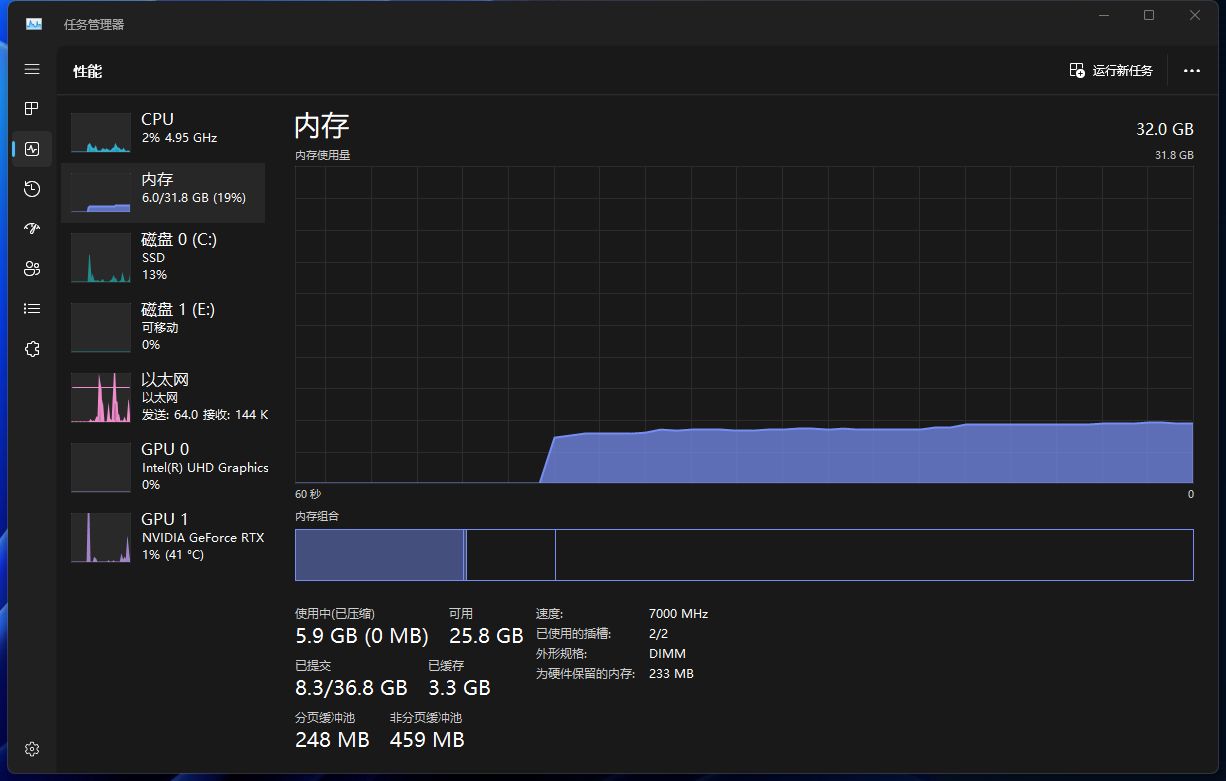Open the Services page in the sidebar

tap(31, 348)
